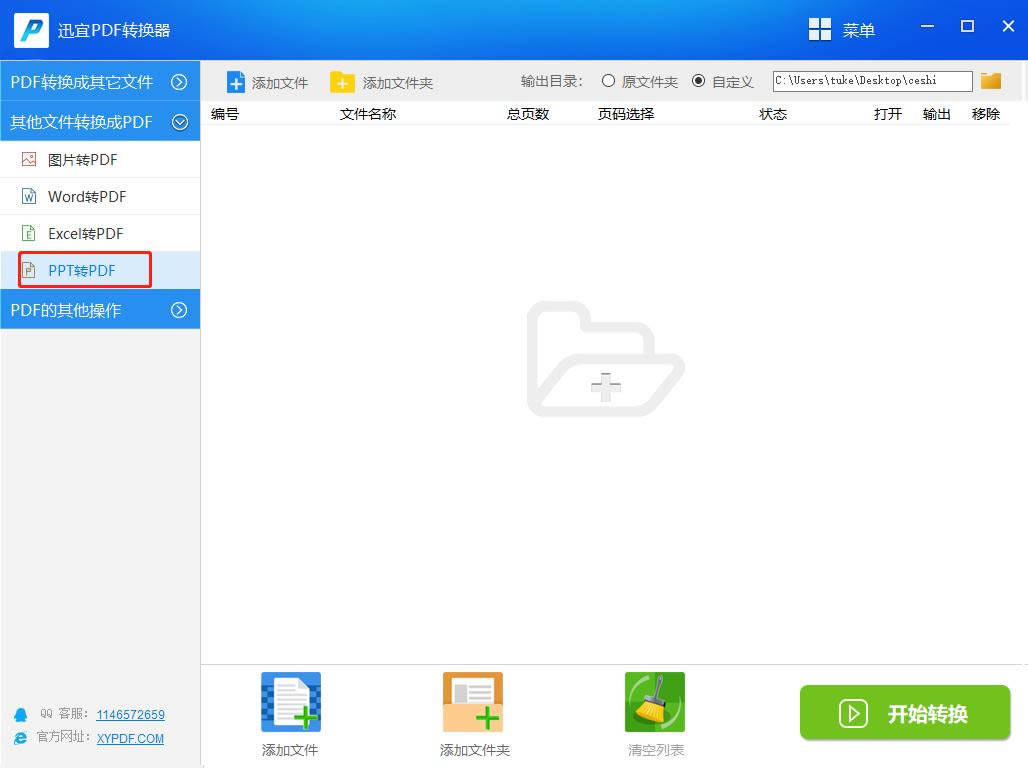Click the 移除 column header

click(985, 114)
